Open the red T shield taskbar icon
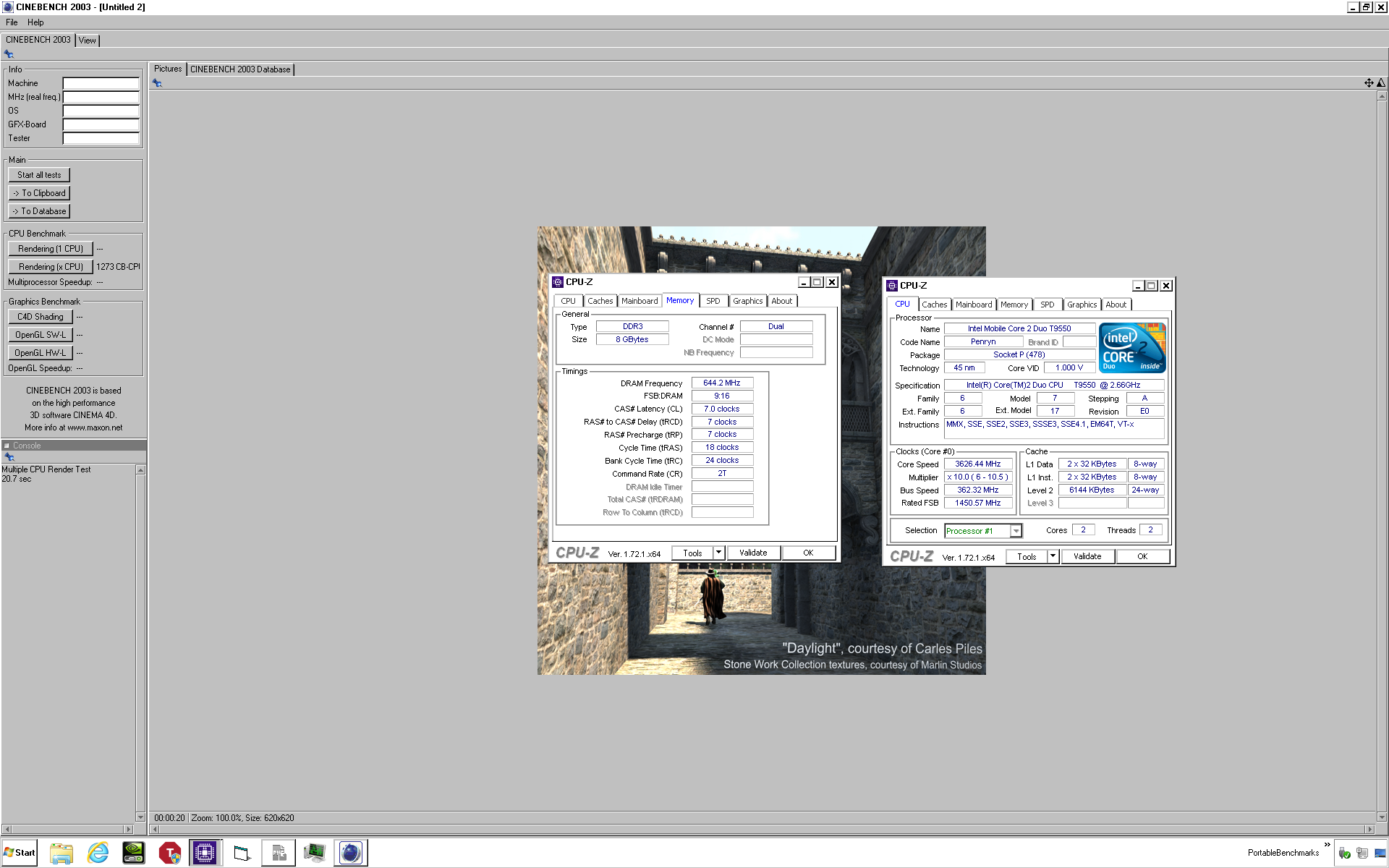1389x868 pixels. (170, 853)
